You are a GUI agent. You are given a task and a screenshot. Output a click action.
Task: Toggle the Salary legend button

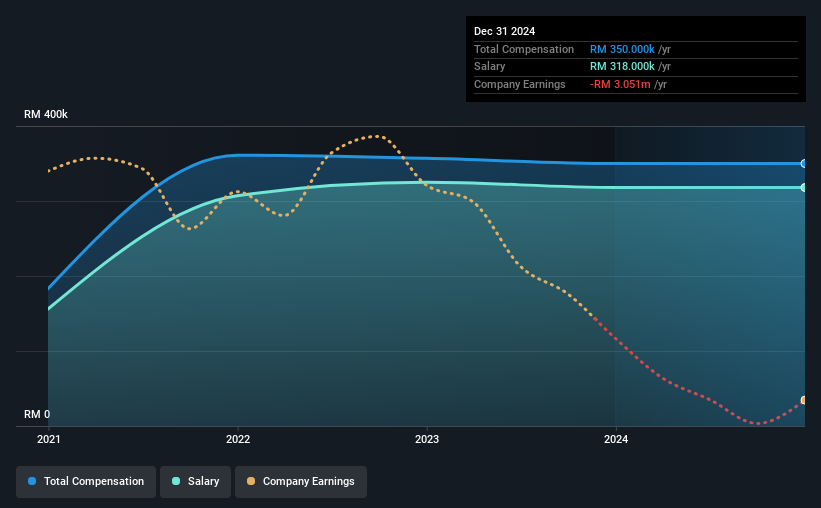pos(195,482)
